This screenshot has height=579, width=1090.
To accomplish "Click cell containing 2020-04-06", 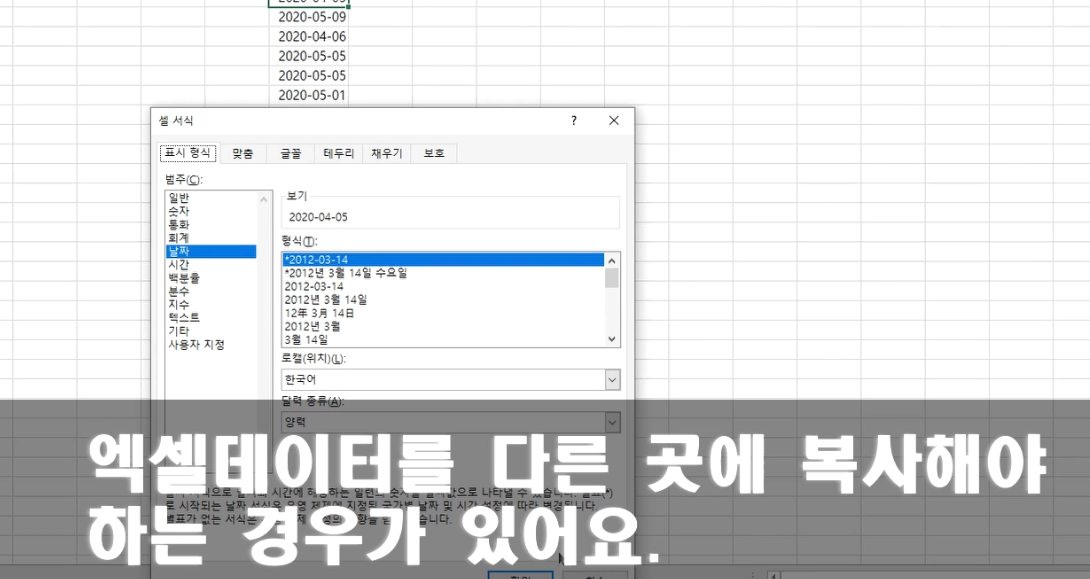I will [309, 36].
